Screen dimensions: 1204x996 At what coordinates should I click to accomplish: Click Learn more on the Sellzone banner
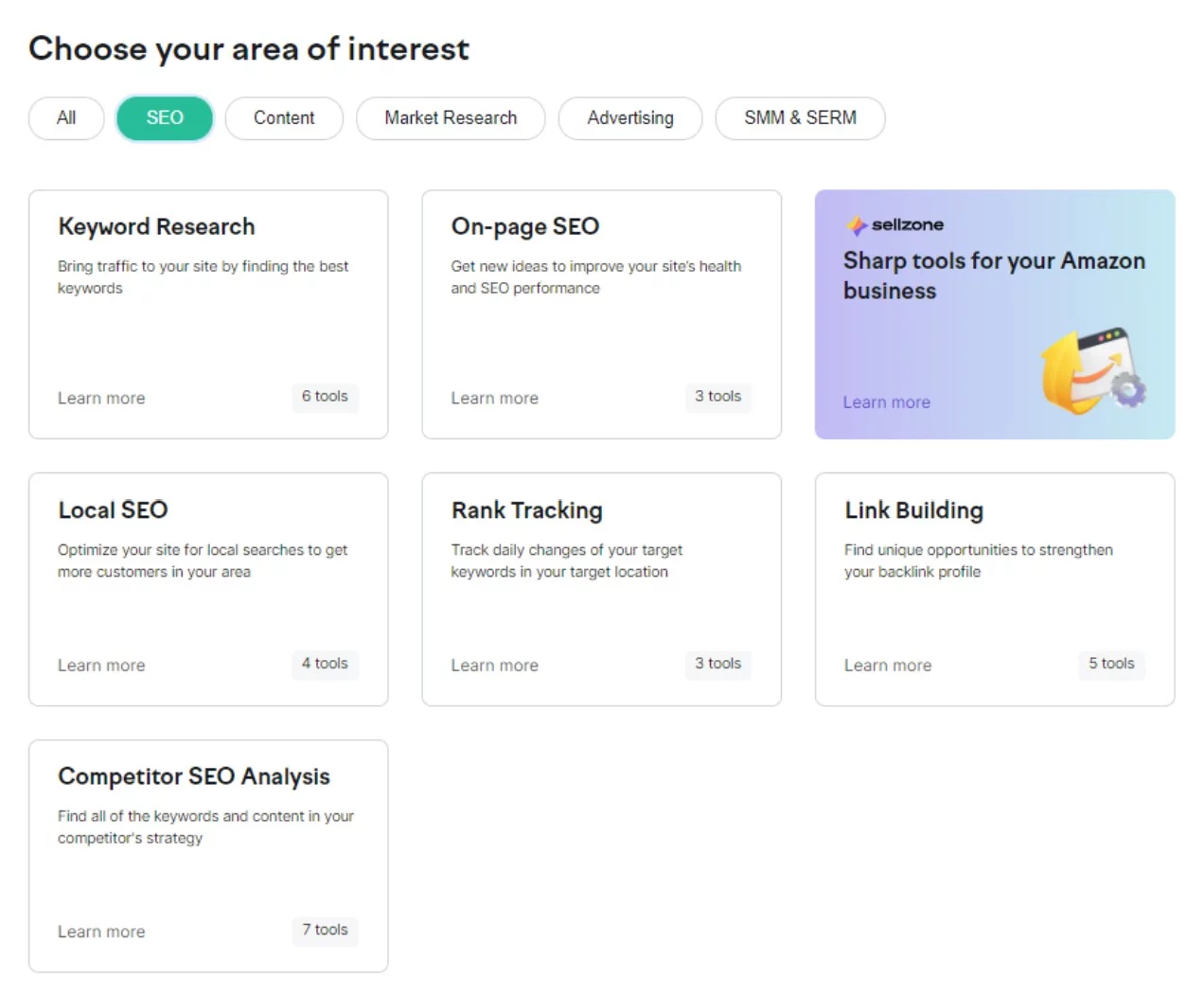[886, 401]
